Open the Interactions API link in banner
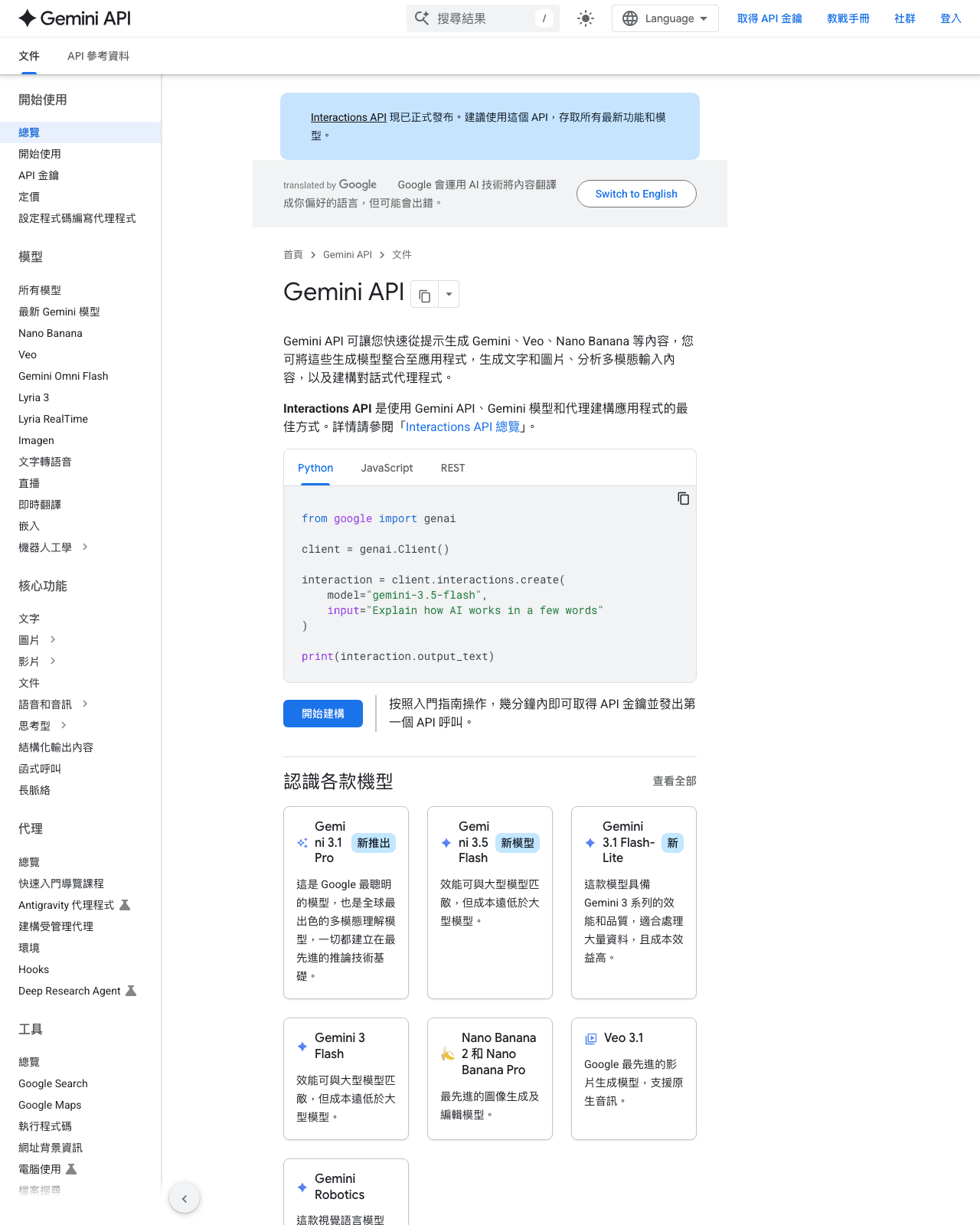This screenshot has width=980, height=1225. pos(348,117)
